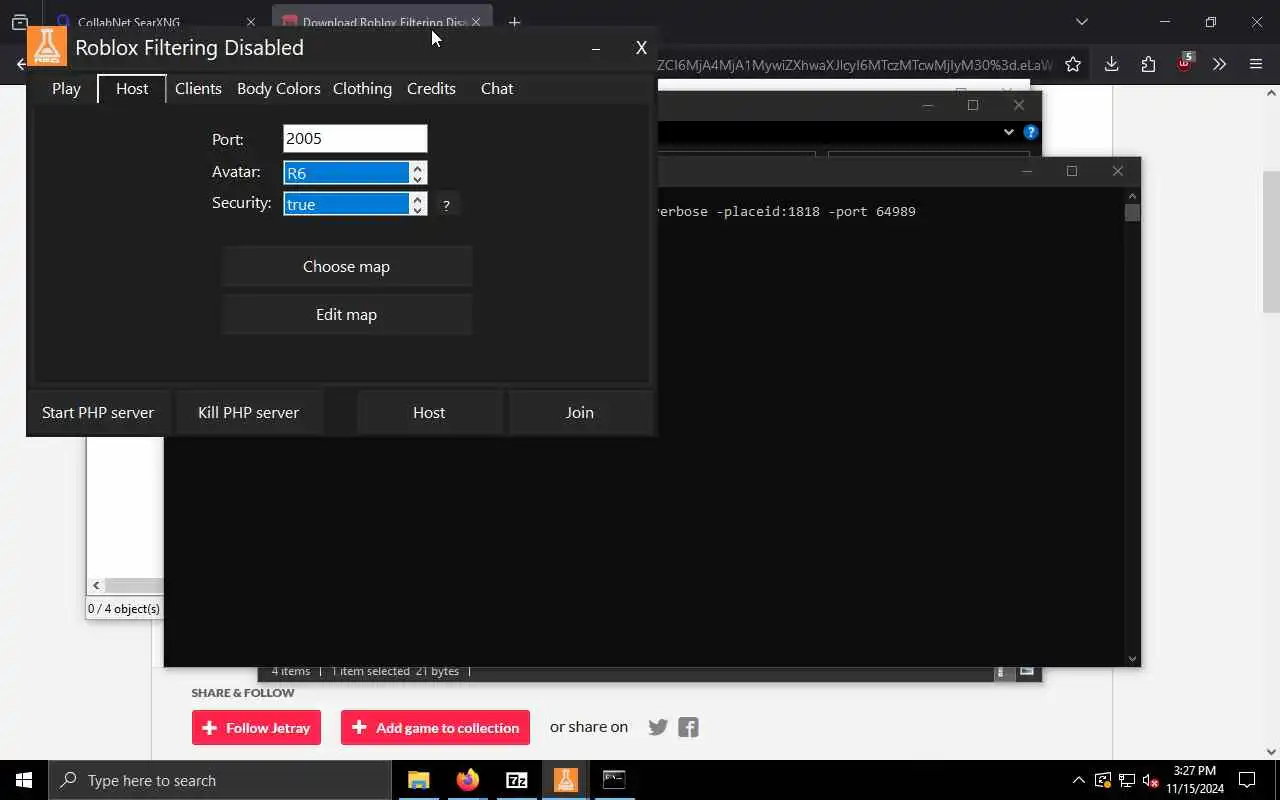Click the console scrollbar's down arrow
Viewport: 1280px width, 800px height.
coord(1132,658)
